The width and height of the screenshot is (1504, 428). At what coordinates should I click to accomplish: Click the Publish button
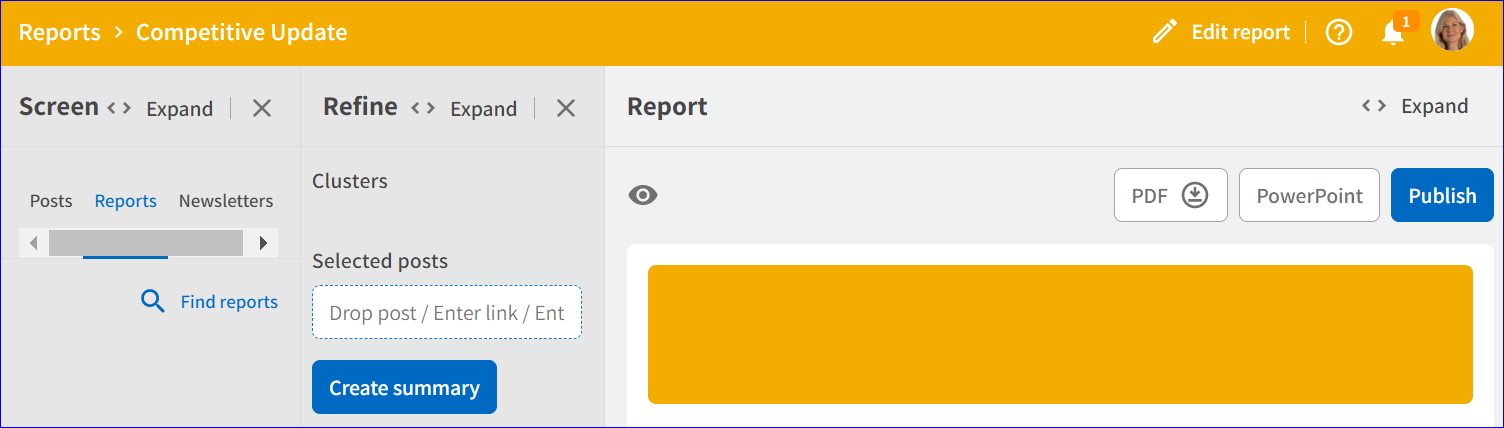point(1442,195)
